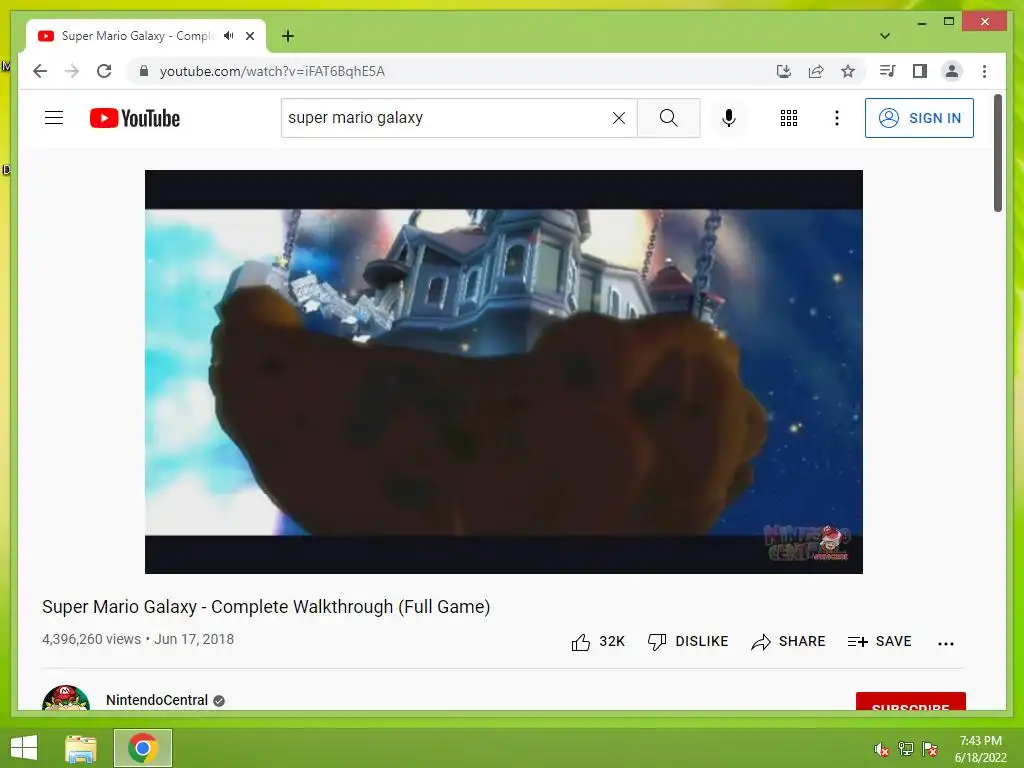Start voice search with the microphone

(x=729, y=118)
